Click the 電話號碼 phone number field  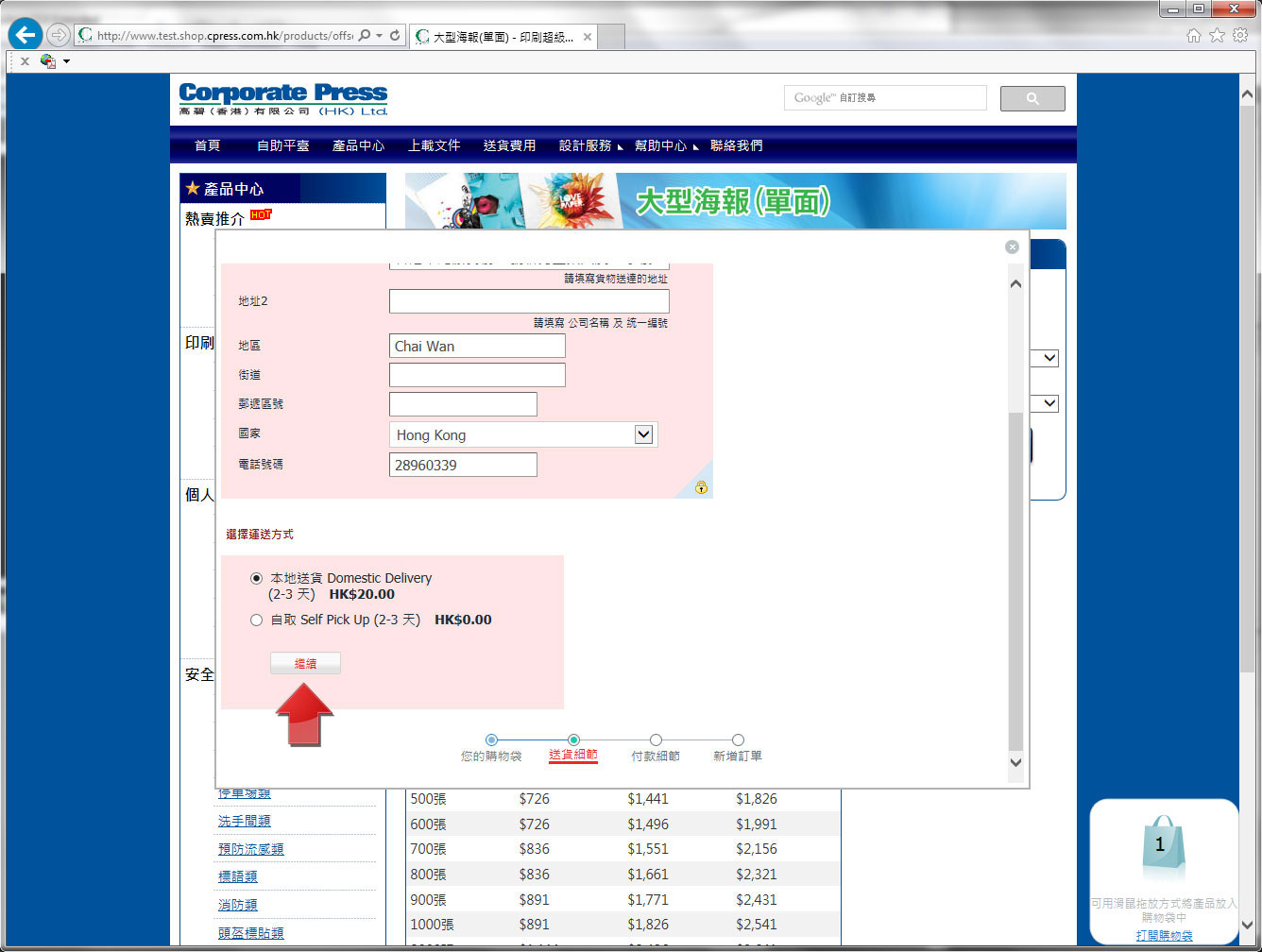[x=463, y=465]
